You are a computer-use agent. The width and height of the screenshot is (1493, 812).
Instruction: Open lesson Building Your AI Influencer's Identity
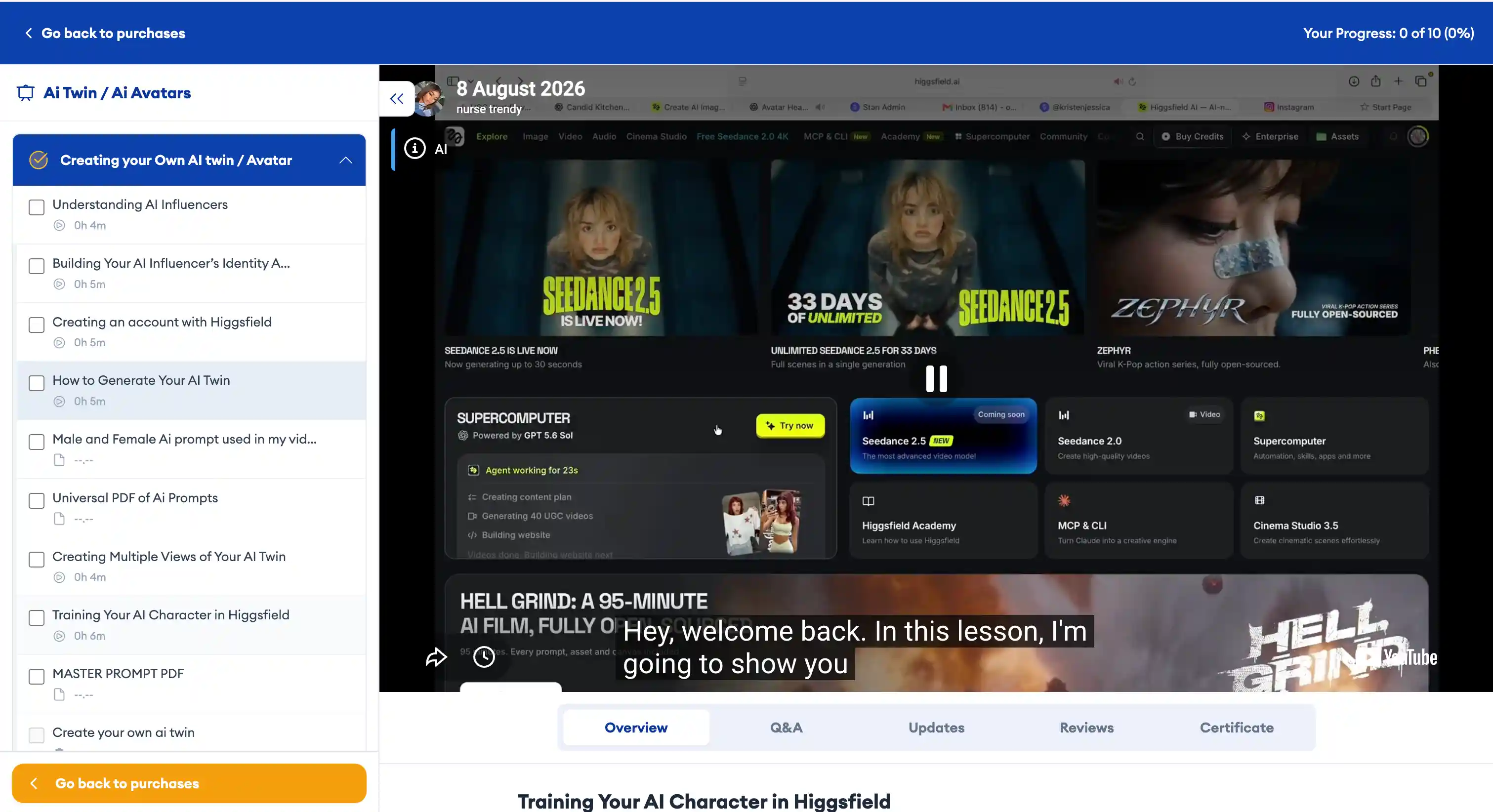(x=171, y=263)
